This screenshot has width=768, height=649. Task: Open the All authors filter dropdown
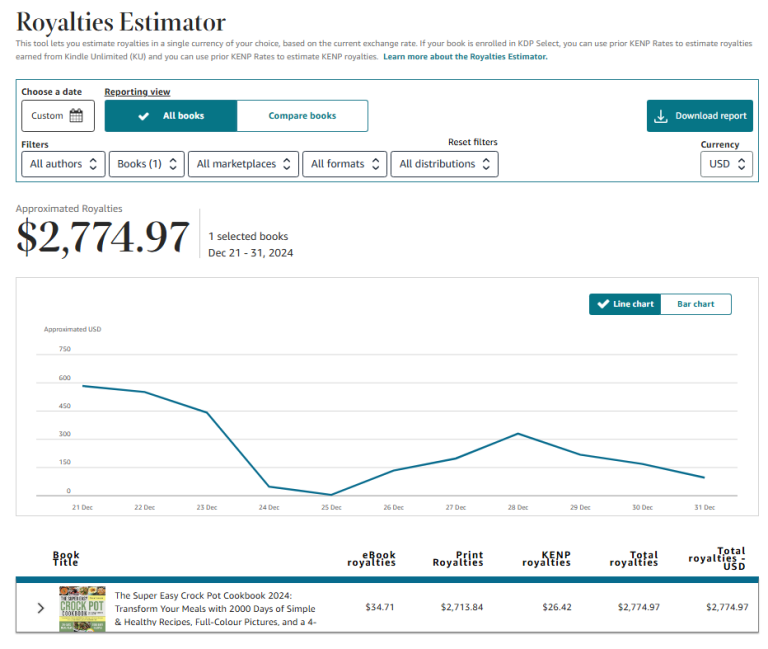pos(63,164)
